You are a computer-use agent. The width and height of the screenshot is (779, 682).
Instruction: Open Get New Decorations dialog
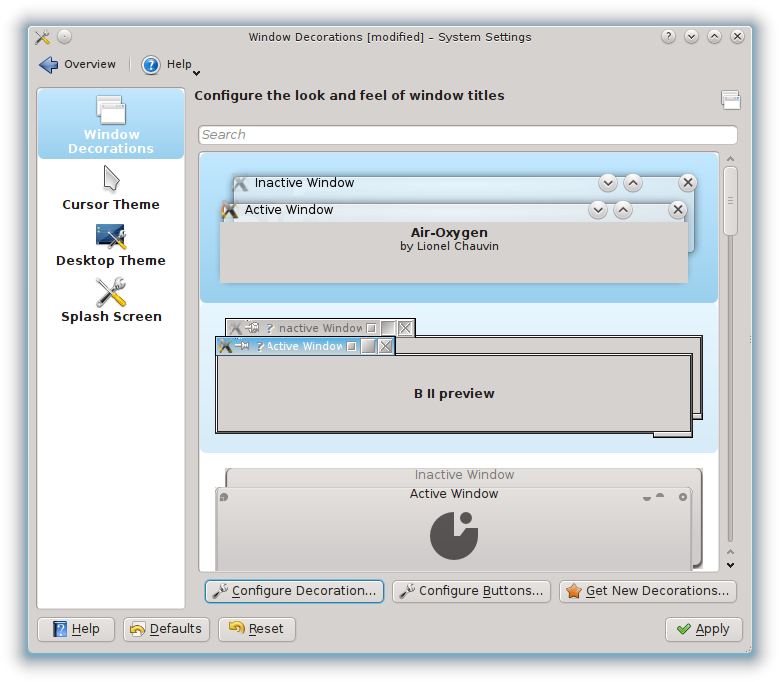click(x=648, y=591)
